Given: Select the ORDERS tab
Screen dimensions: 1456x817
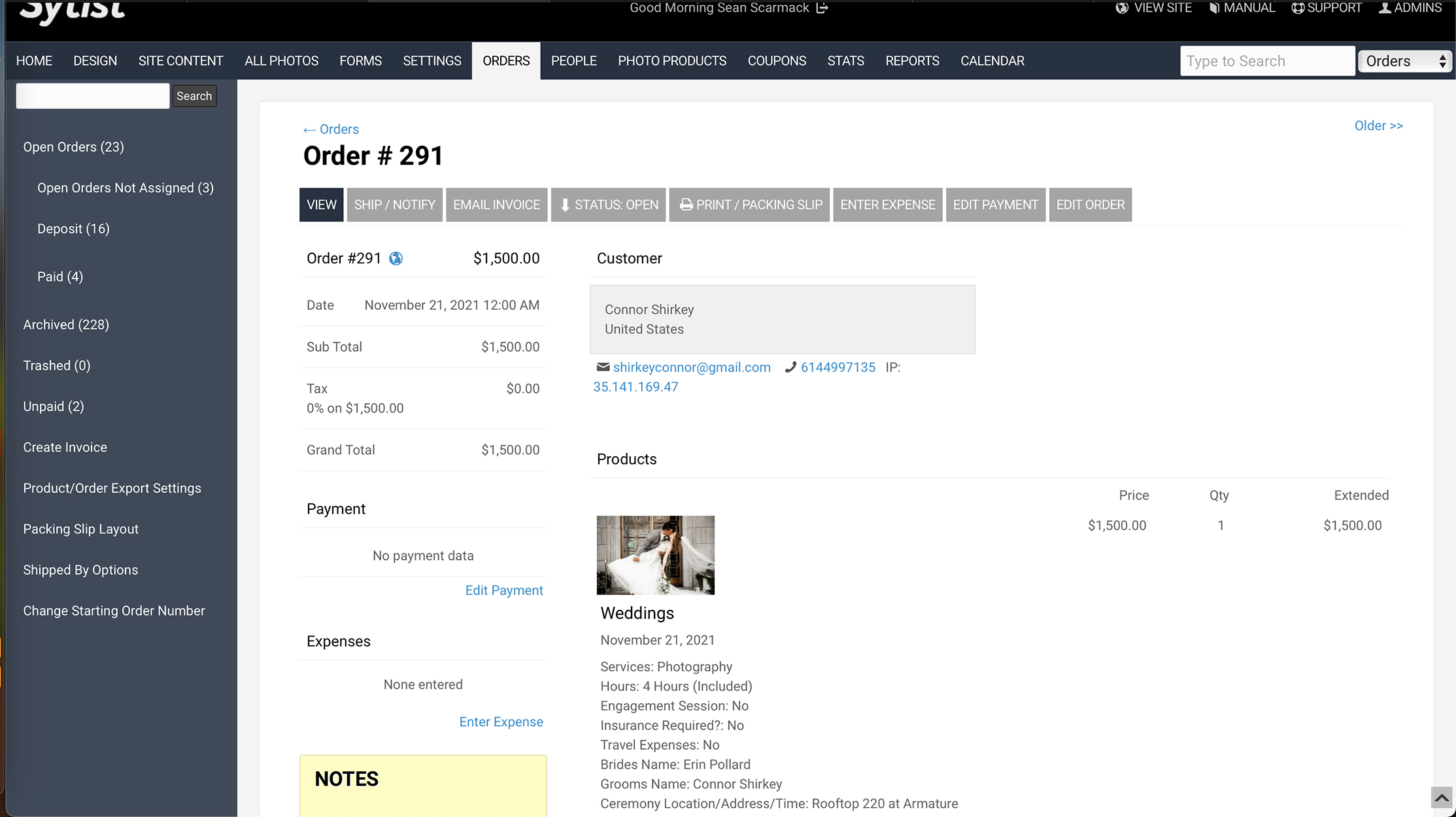Looking at the screenshot, I should 506,61.
